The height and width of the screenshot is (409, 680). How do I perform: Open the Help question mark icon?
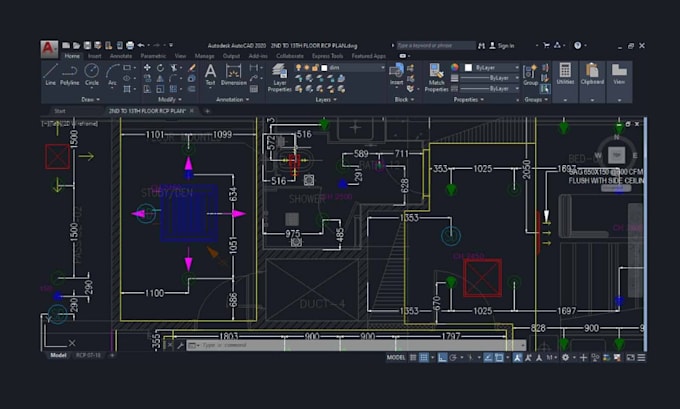point(577,45)
